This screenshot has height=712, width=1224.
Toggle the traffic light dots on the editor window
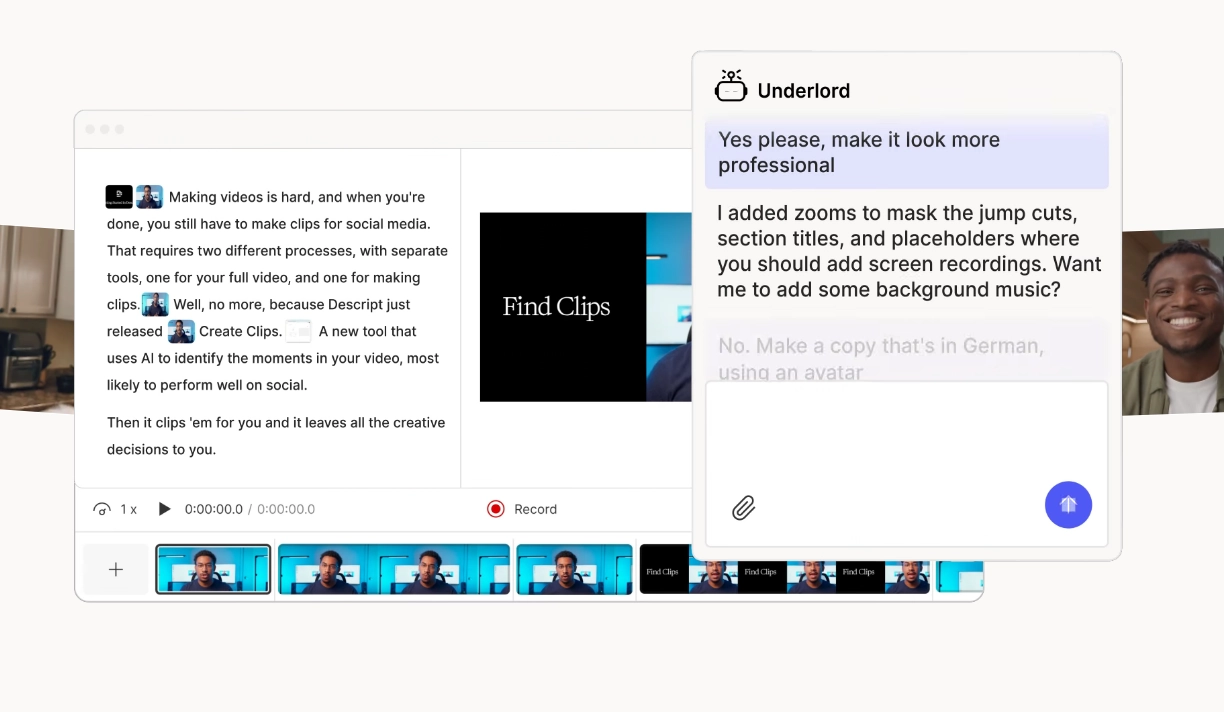(104, 128)
